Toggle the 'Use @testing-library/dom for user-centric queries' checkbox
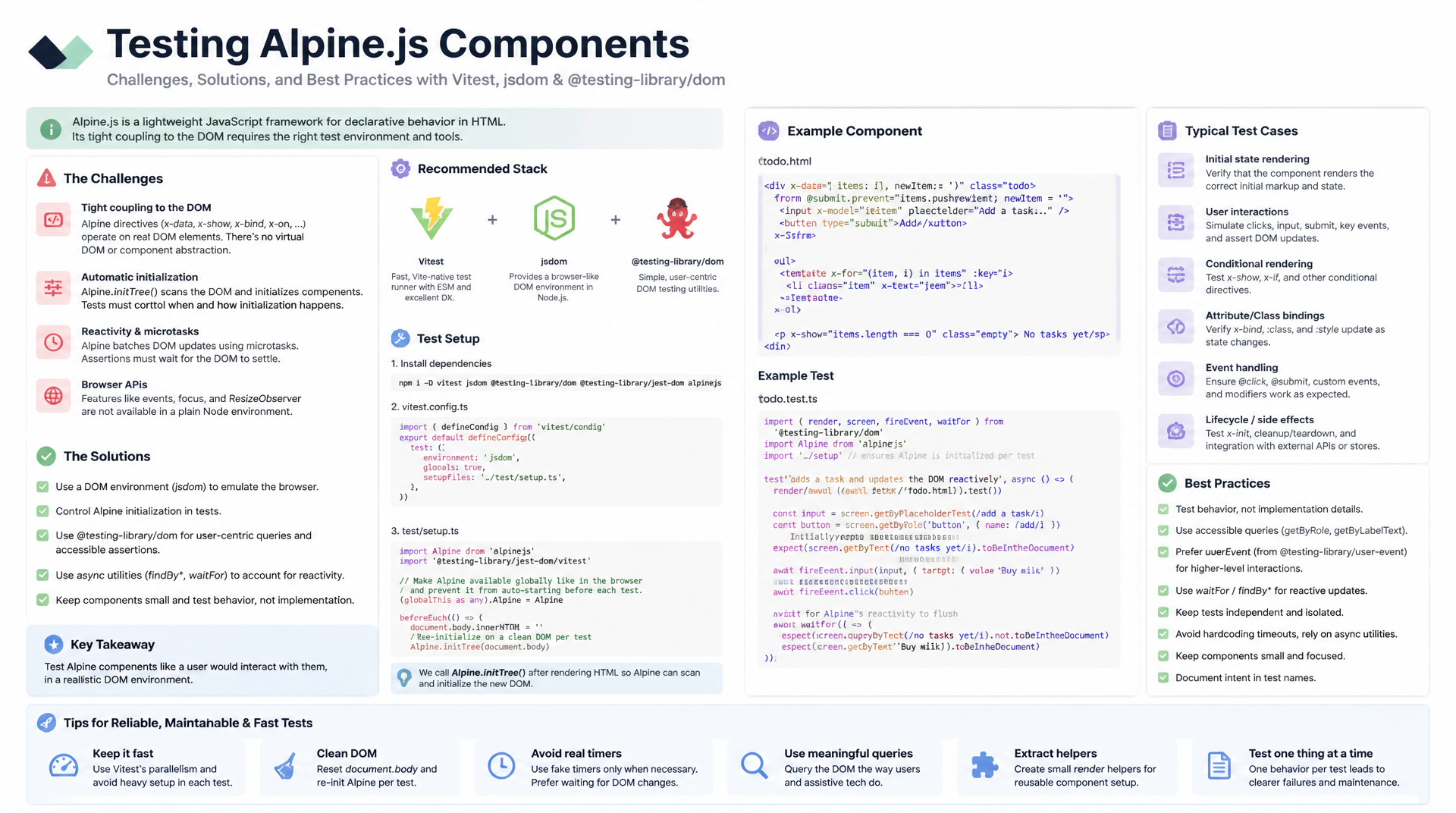The width and height of the screenshot is (1456, 813). click(x=42, y=535)
